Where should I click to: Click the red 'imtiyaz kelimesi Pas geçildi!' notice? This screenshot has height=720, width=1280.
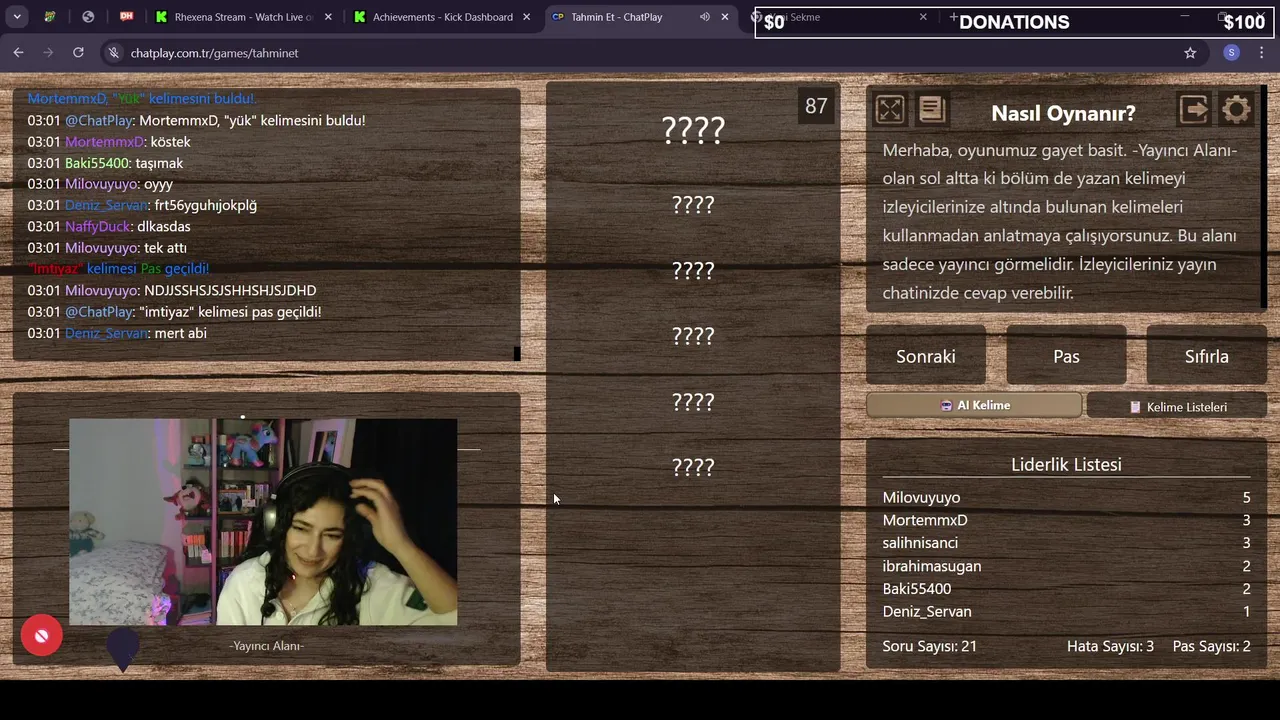point(119,269)
